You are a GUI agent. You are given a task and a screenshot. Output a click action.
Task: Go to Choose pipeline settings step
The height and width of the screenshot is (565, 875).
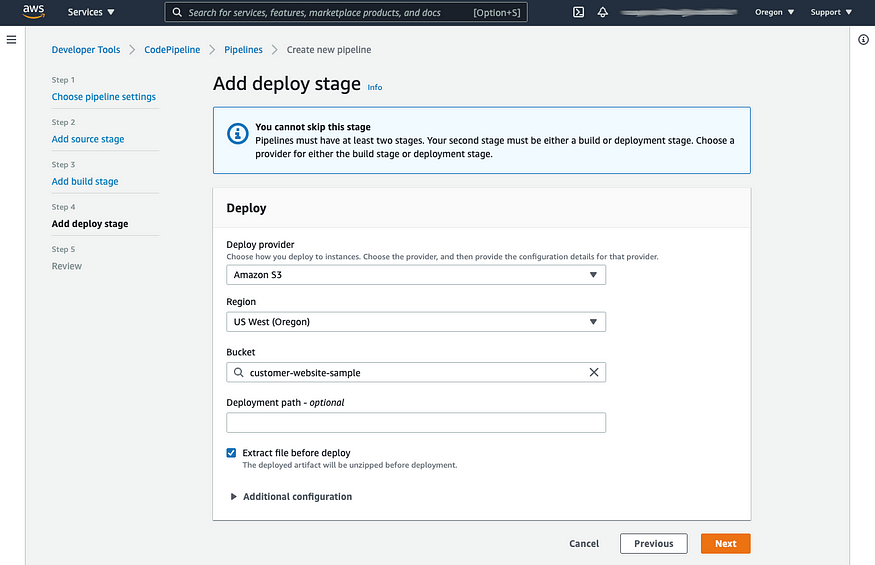[104, 97]
